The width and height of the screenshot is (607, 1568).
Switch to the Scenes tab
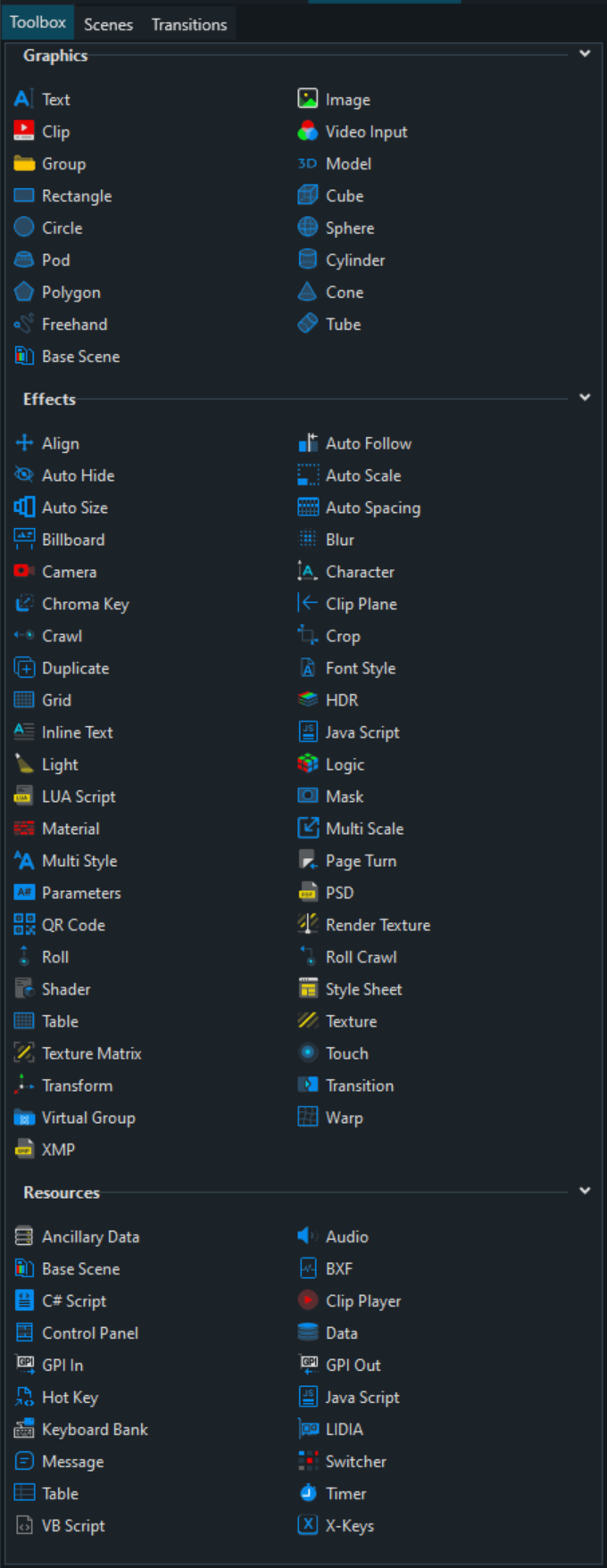(x=108, y=24)
